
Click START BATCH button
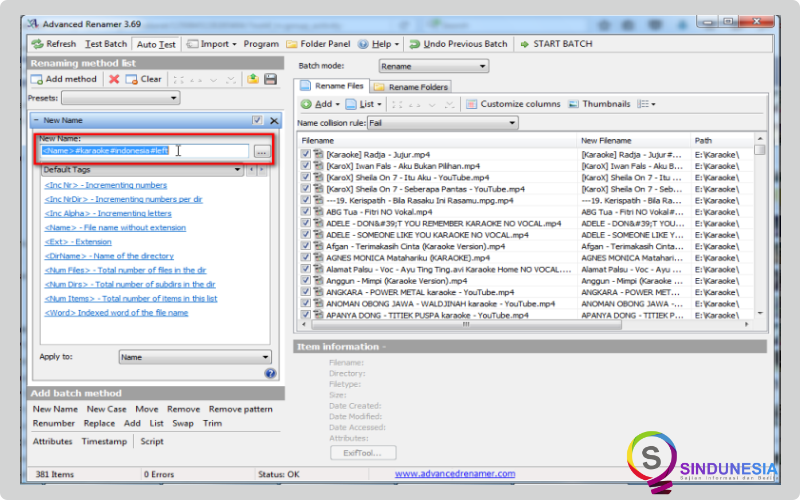(556, 44)
